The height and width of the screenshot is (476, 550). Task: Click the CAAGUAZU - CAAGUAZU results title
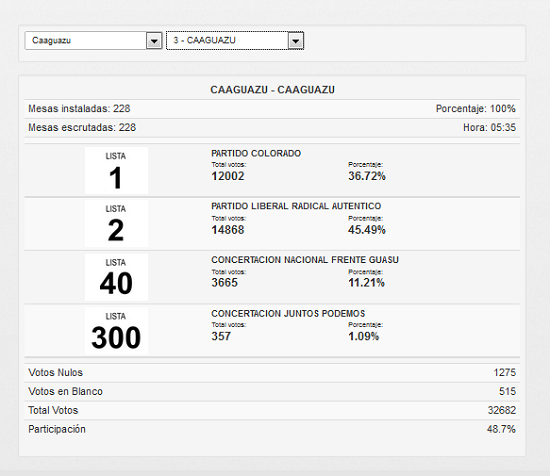pyautogui.click(x=272, y=90)
